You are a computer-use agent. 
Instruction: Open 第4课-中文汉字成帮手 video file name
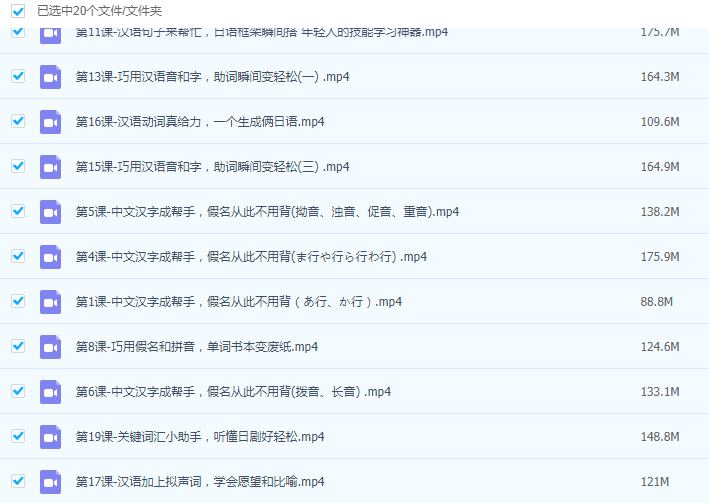[251, 257]
